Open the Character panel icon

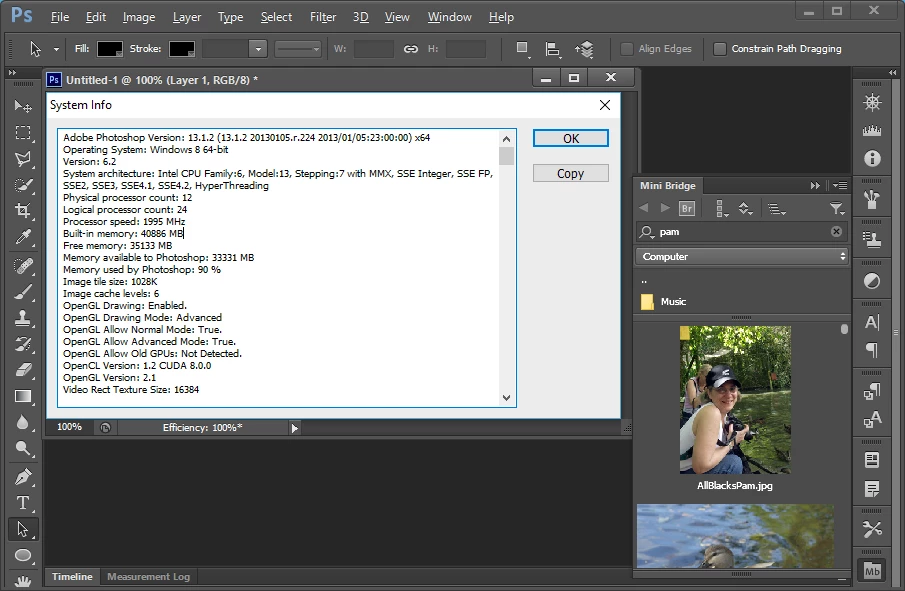872,322
